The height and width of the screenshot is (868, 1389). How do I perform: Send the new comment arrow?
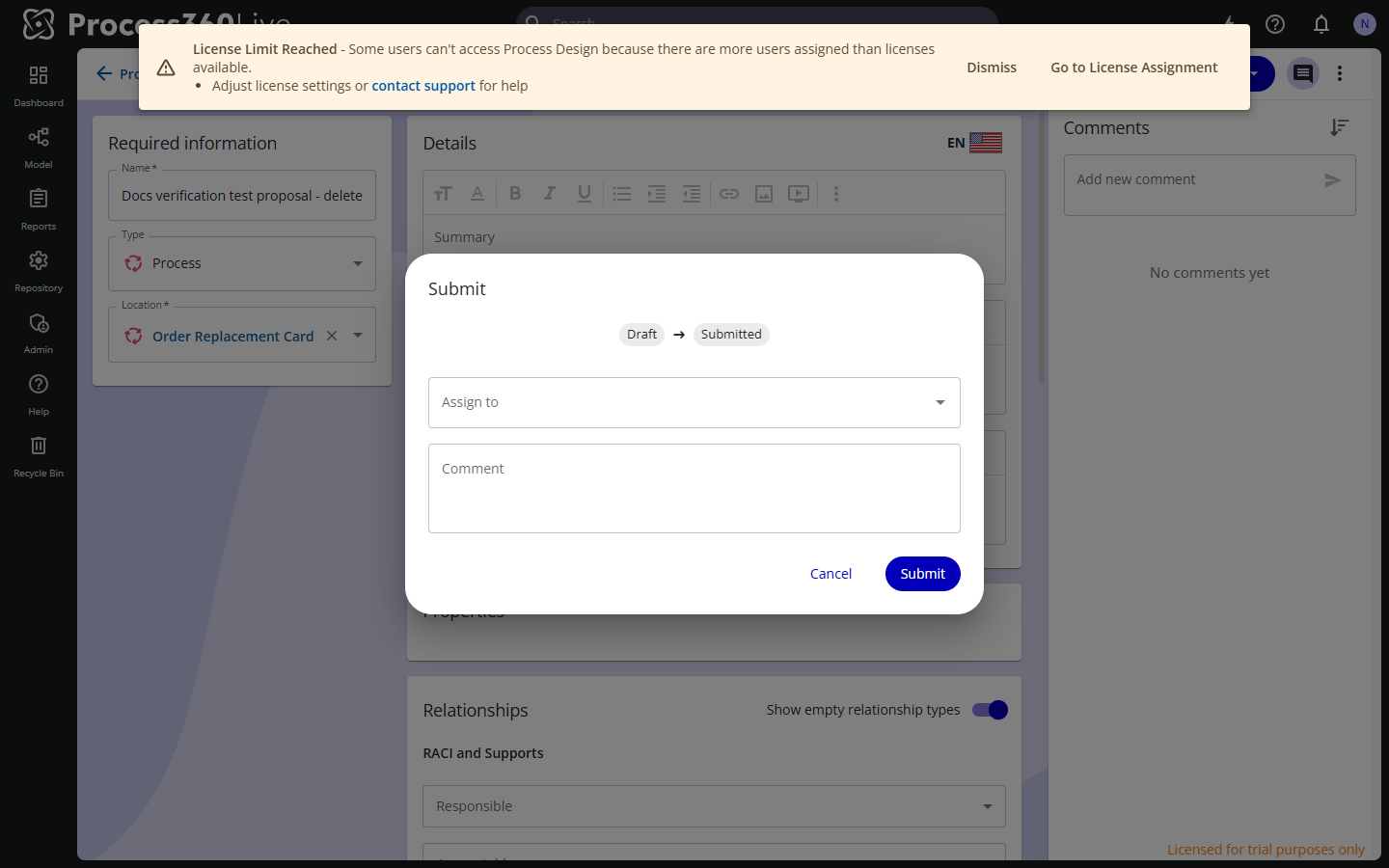(x=1332, y=180)
